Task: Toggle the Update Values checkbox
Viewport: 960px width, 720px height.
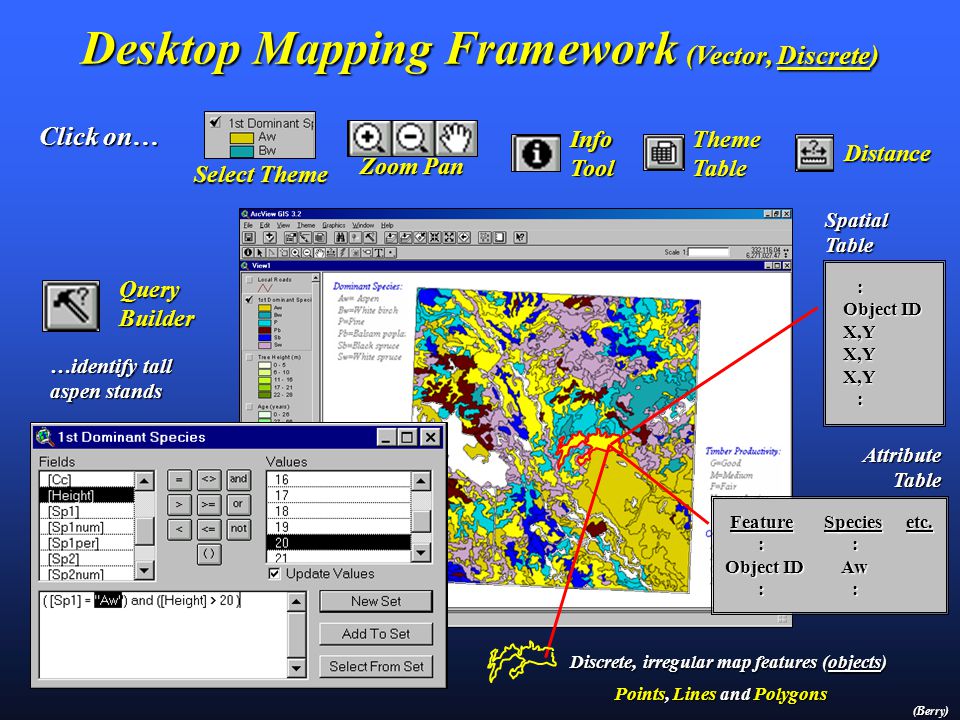Action: [274, 574]
